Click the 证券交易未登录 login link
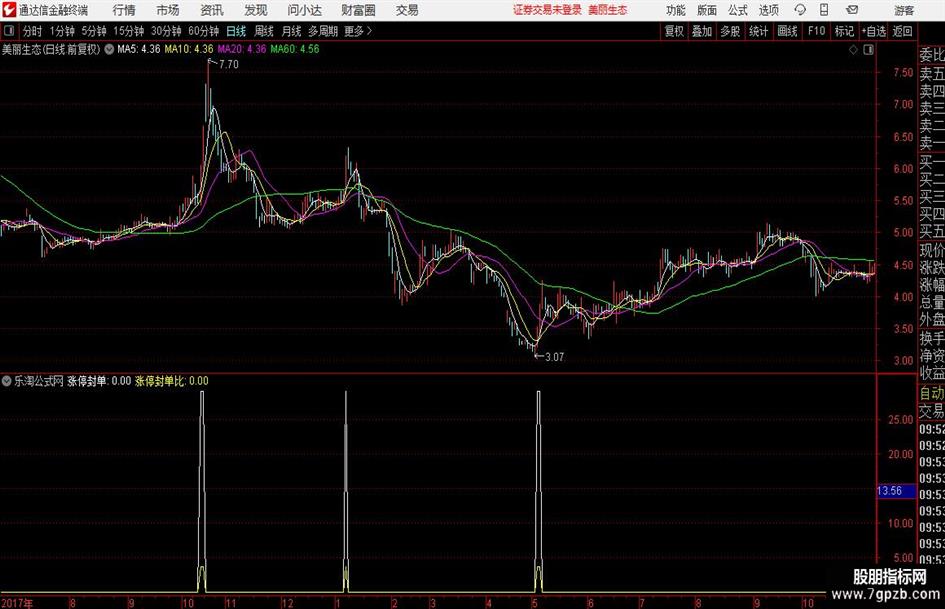The image size is (945, 609). [x=547, y=10]
